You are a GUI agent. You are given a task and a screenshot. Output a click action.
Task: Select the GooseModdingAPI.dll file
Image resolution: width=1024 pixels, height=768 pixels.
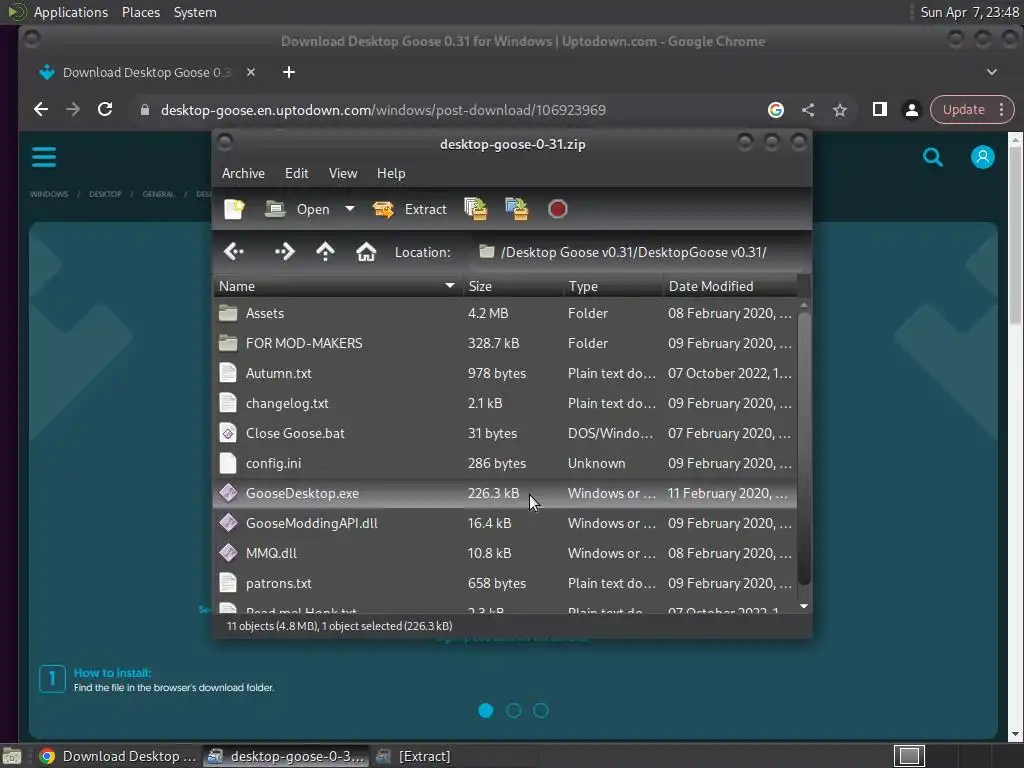pyautogui.click(x=505, y=524)
